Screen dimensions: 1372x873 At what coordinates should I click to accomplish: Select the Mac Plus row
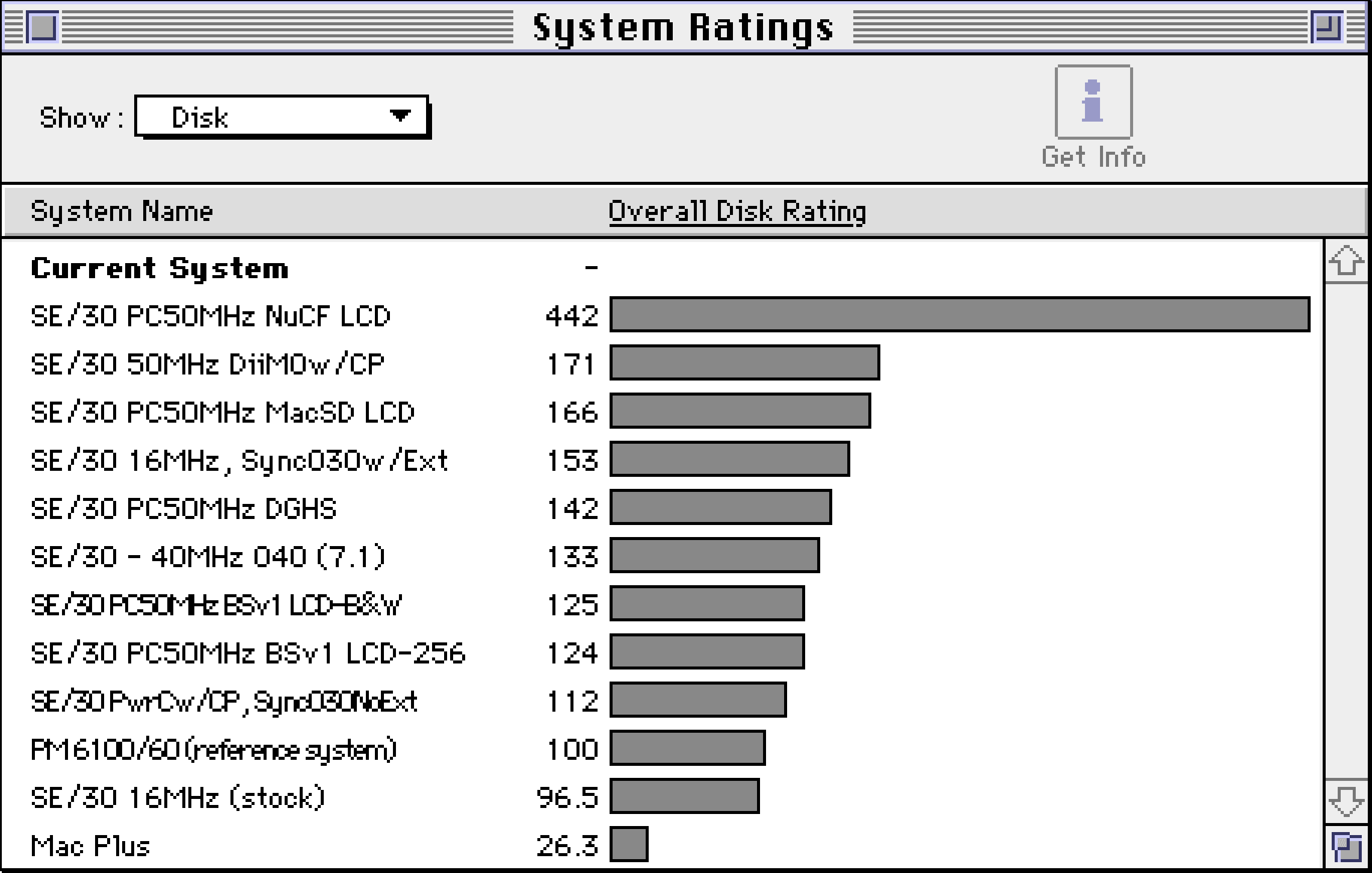(662, 845)
